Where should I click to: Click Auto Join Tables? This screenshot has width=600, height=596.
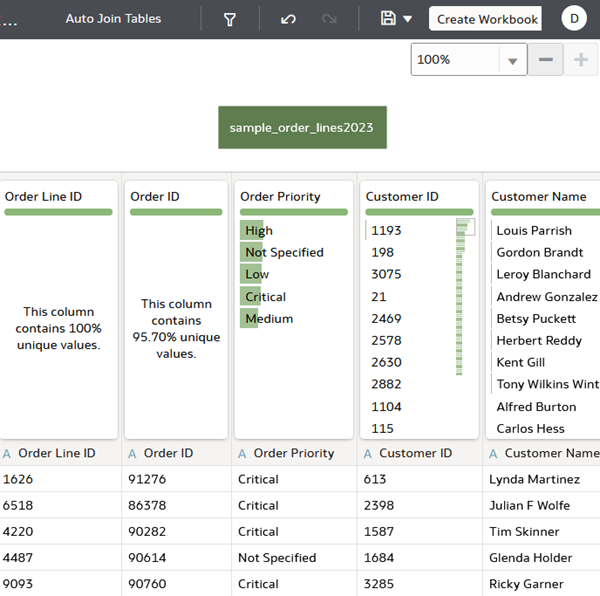pyautogui.click(x=113, y=19)
